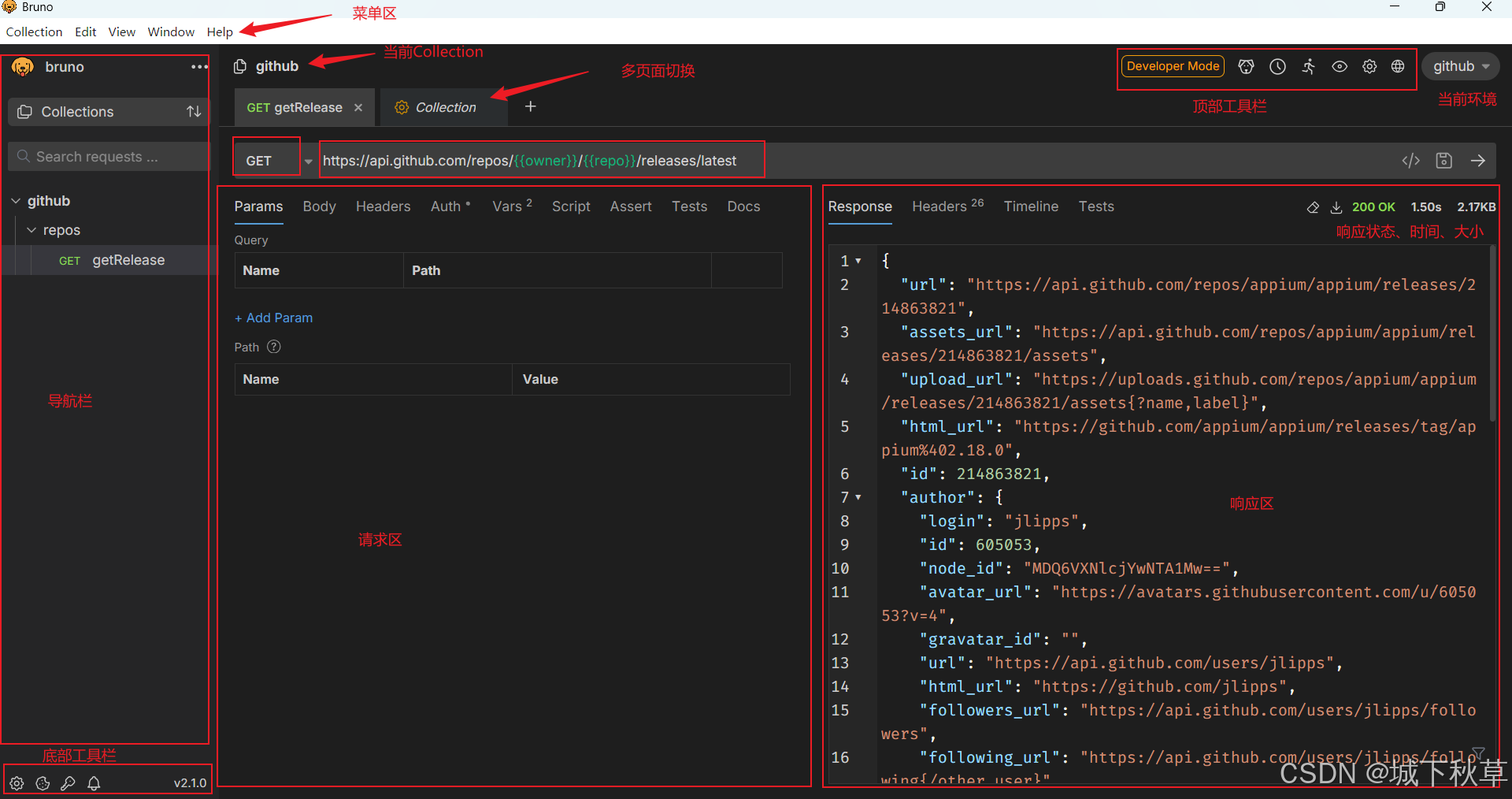Fold the author object at line 7
1512x799 pixels.
click(858, 497)
